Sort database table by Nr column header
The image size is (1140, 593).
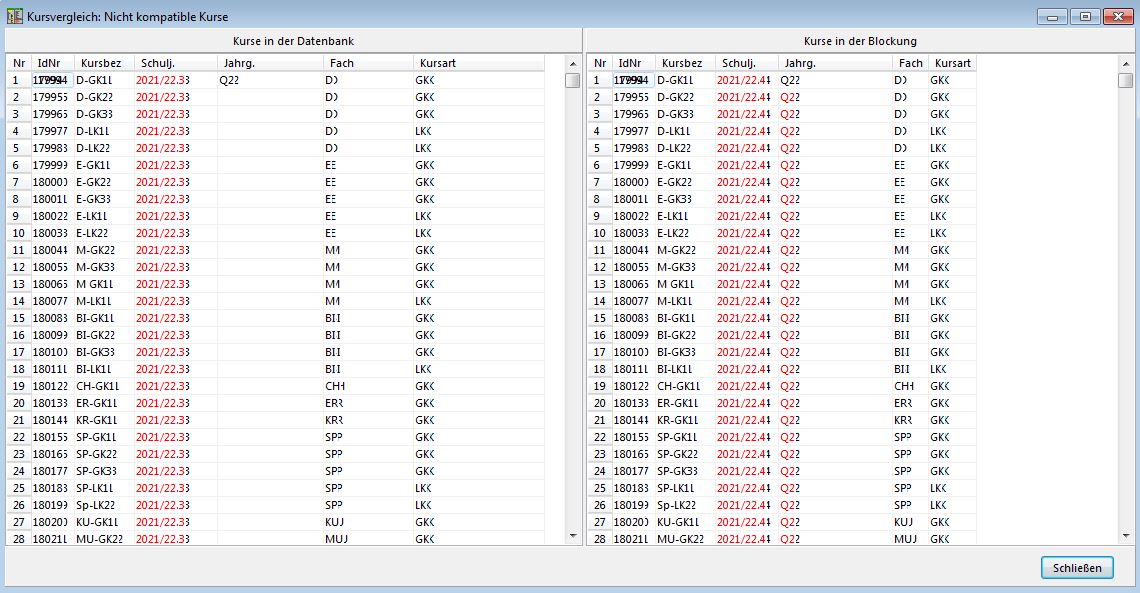[19, 63]
